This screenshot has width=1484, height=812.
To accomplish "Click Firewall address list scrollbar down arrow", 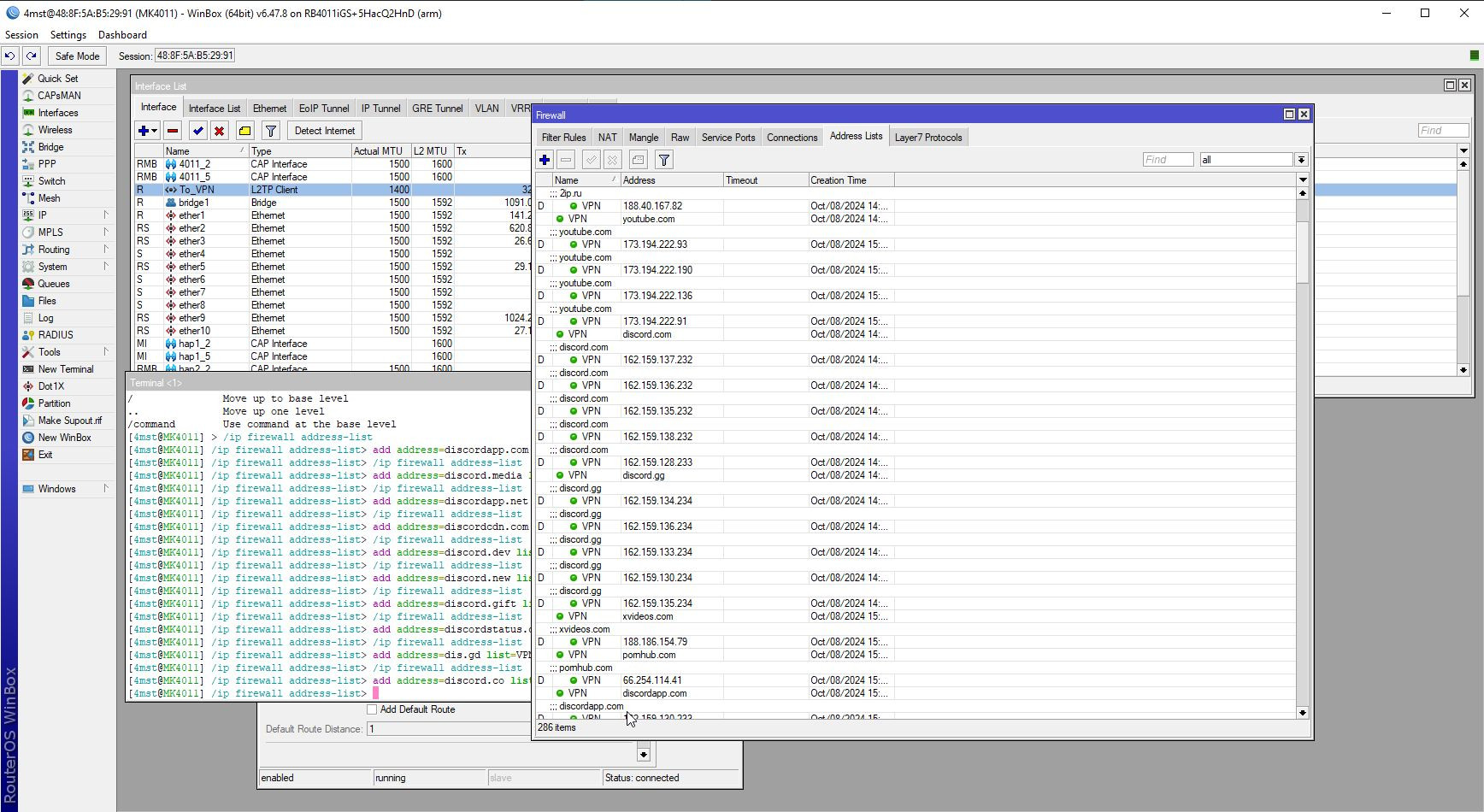I will [x=1303, y=712].
